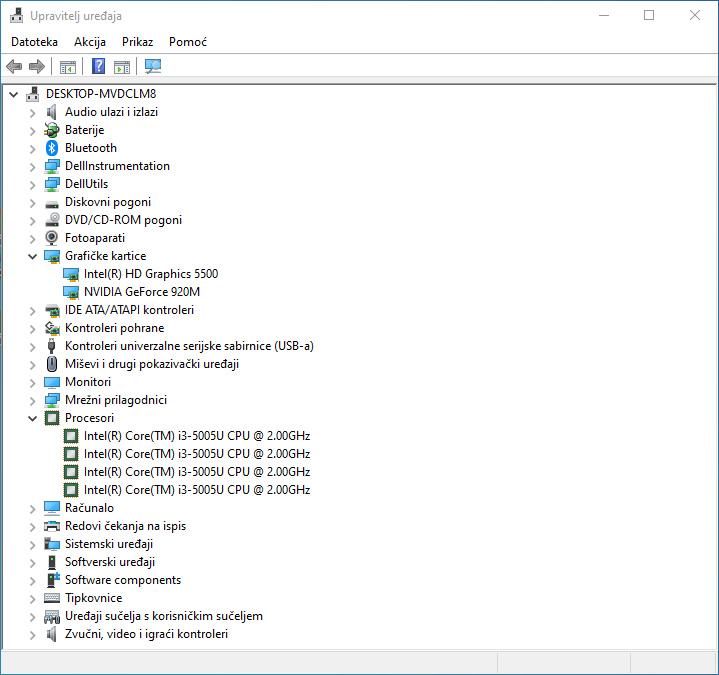Expand the IDE ATA/ATAPI kontroleri arrow
719x675 pixels.
pyautogui.click(x=32, y=310)
